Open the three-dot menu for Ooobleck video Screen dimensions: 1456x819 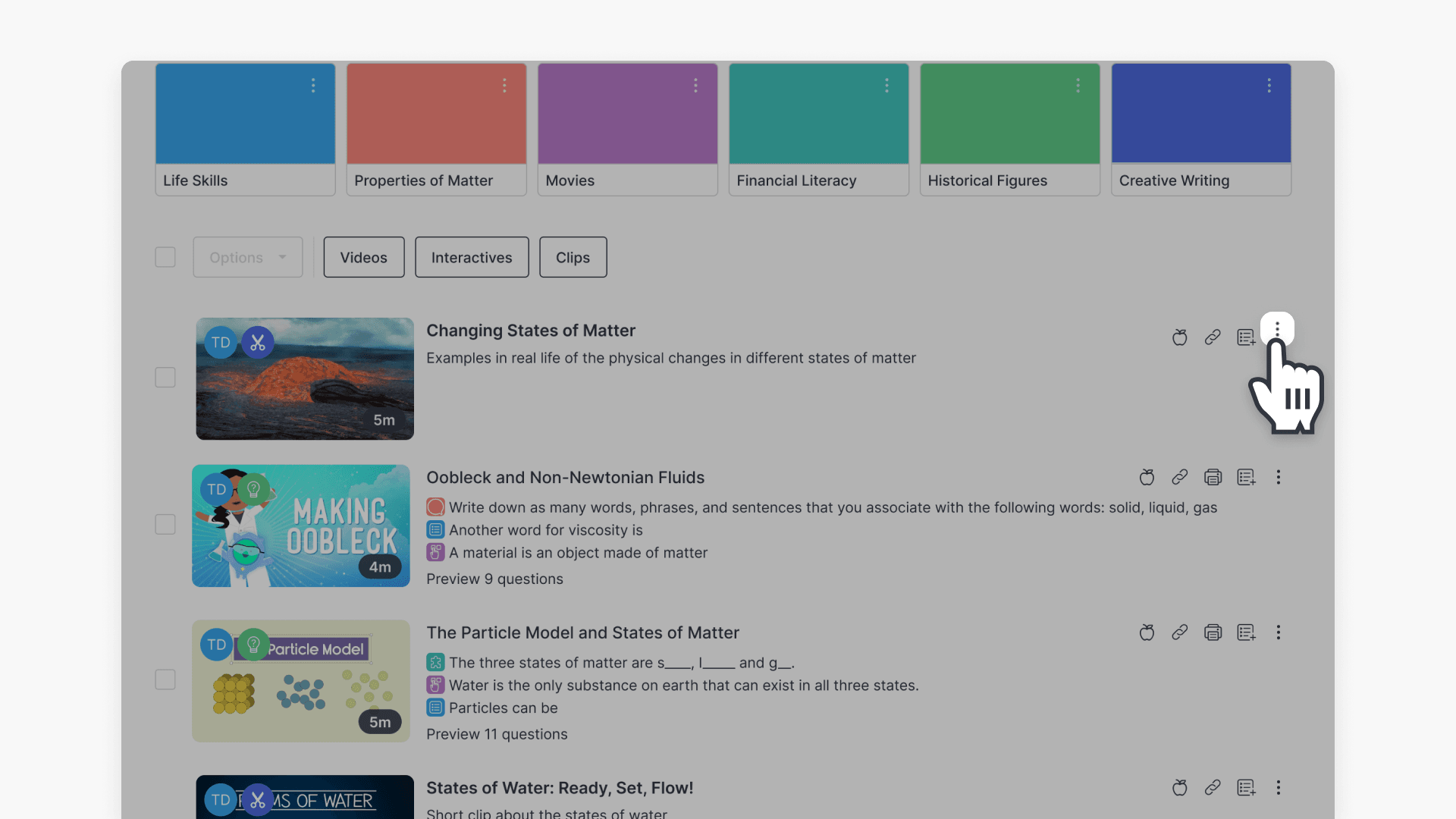[x=1279, y=477]
